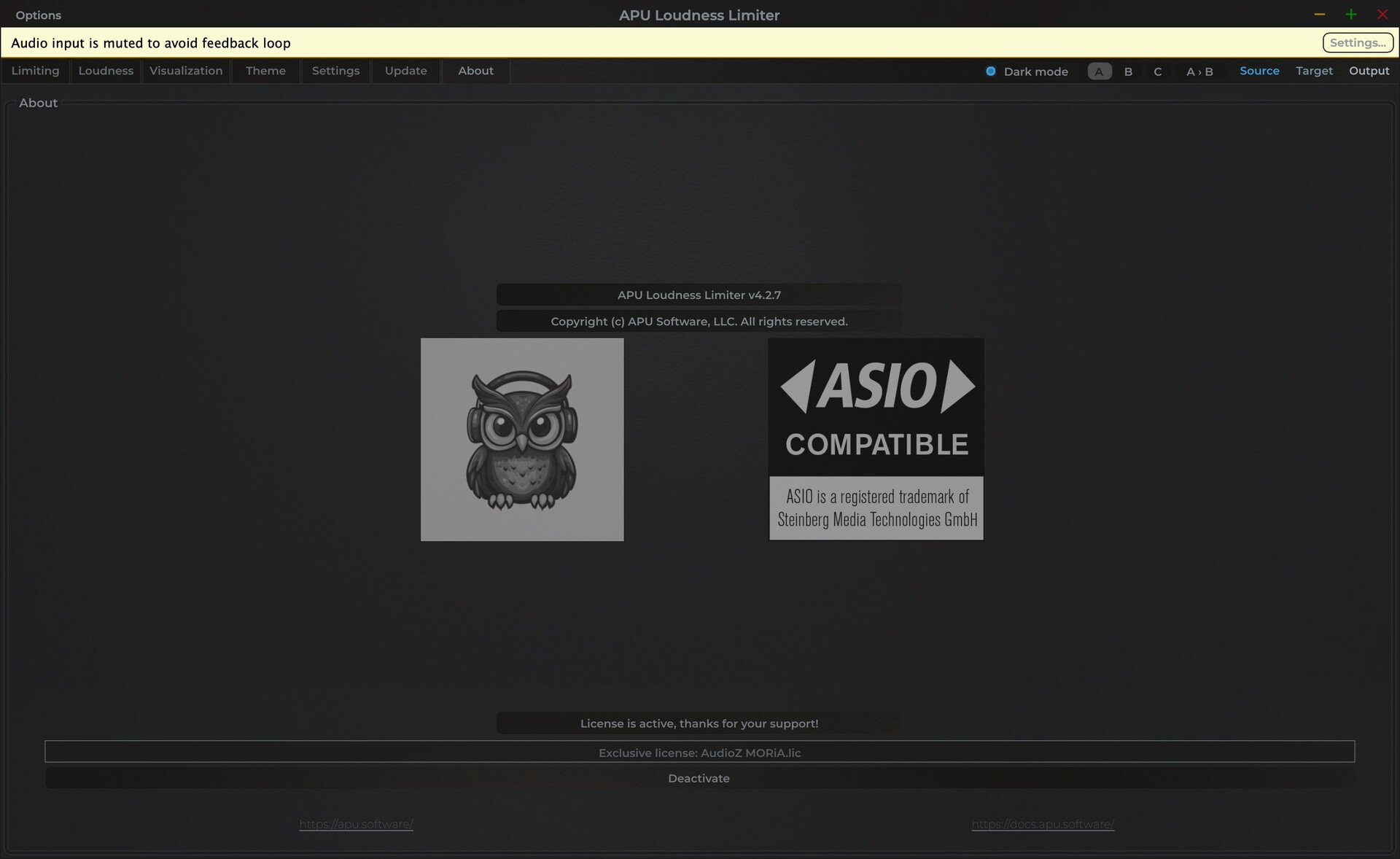
Task: Click the exclusive license file field
Action: 699,752
